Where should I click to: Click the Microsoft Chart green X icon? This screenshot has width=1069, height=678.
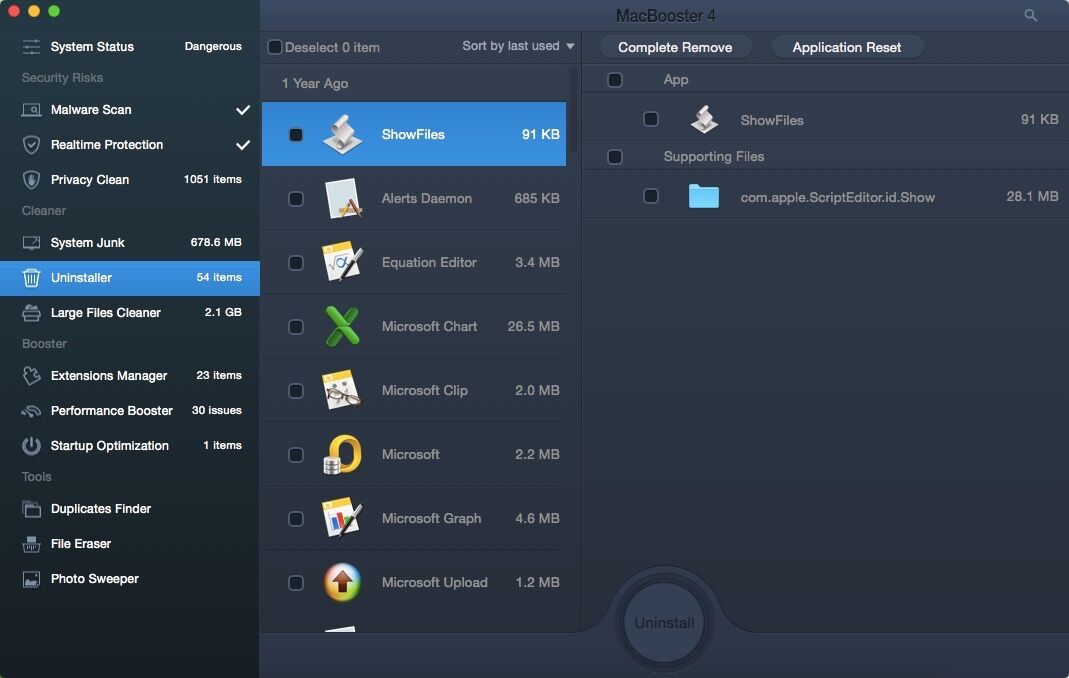pyautogui.click(x=342, y=327)
